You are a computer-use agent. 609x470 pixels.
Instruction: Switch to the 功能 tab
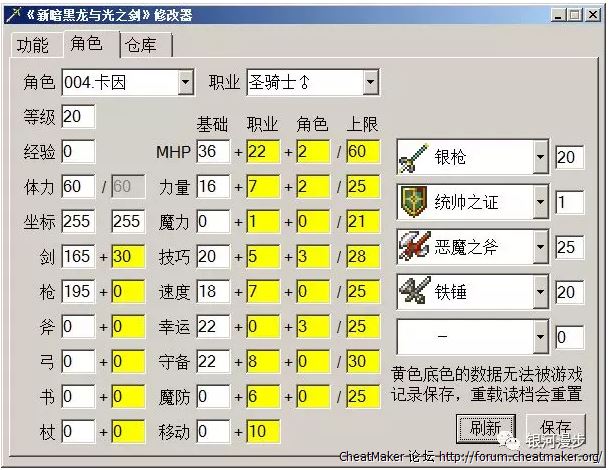click(32, 46)
